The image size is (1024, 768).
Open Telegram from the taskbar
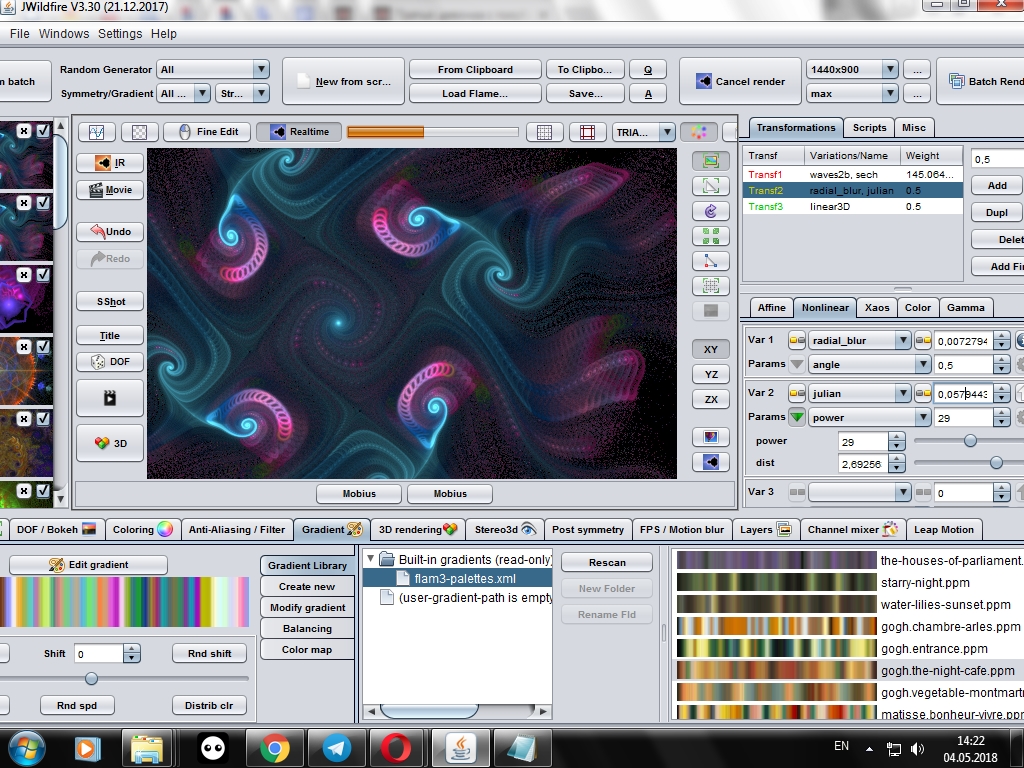(336, 748)
